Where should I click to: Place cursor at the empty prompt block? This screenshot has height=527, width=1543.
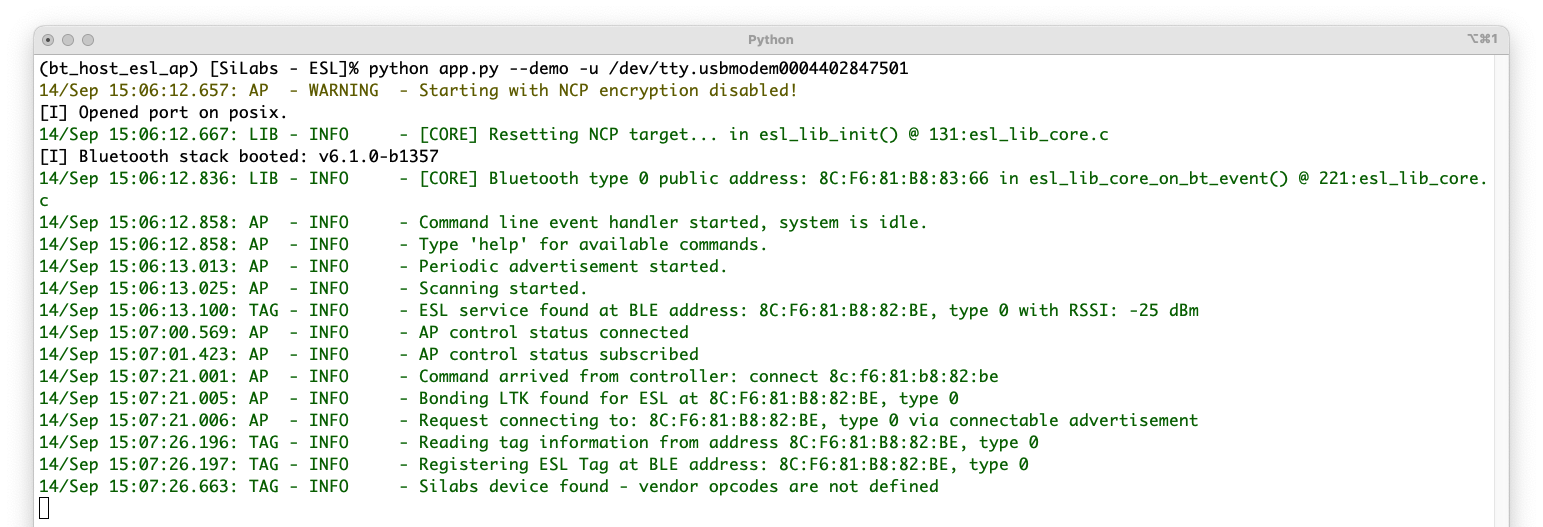(44, 509)
